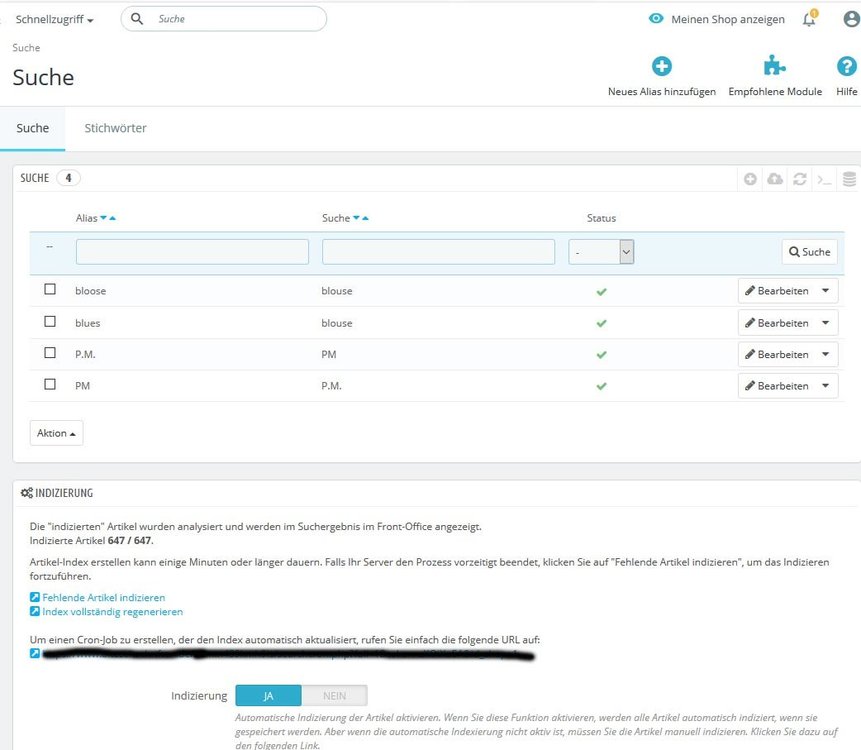Screen dimensions: 861x750
Task: Click the Suche filter button in table
Action: (809, 251)
